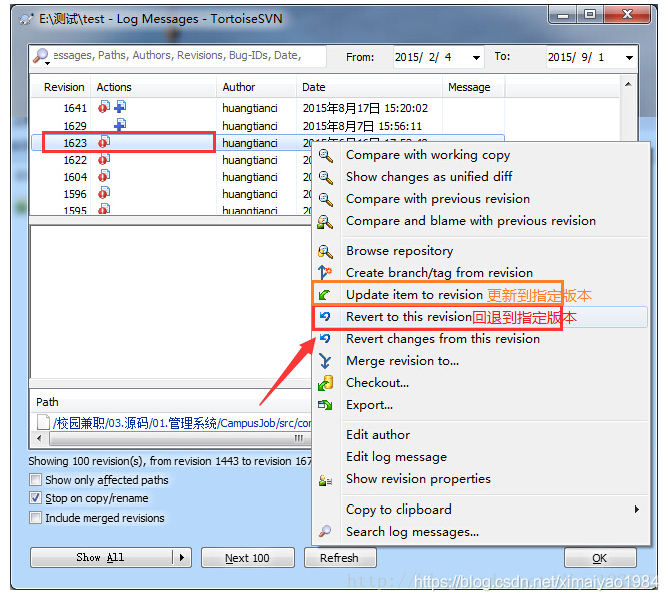Click the Show All button
Viewport: 669px width, 601px height.
tap(102, 557)
